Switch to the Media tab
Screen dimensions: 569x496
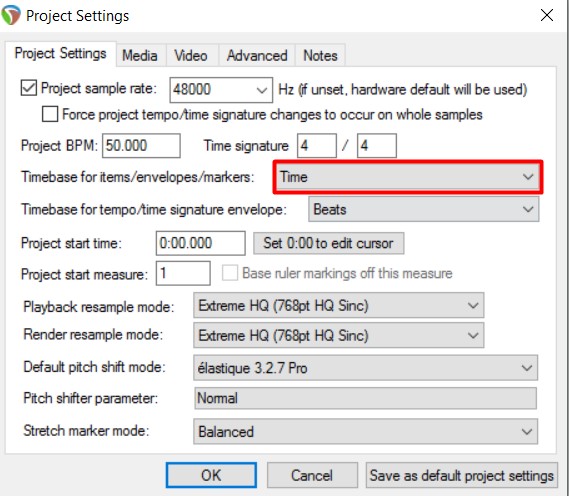[140, 56]
